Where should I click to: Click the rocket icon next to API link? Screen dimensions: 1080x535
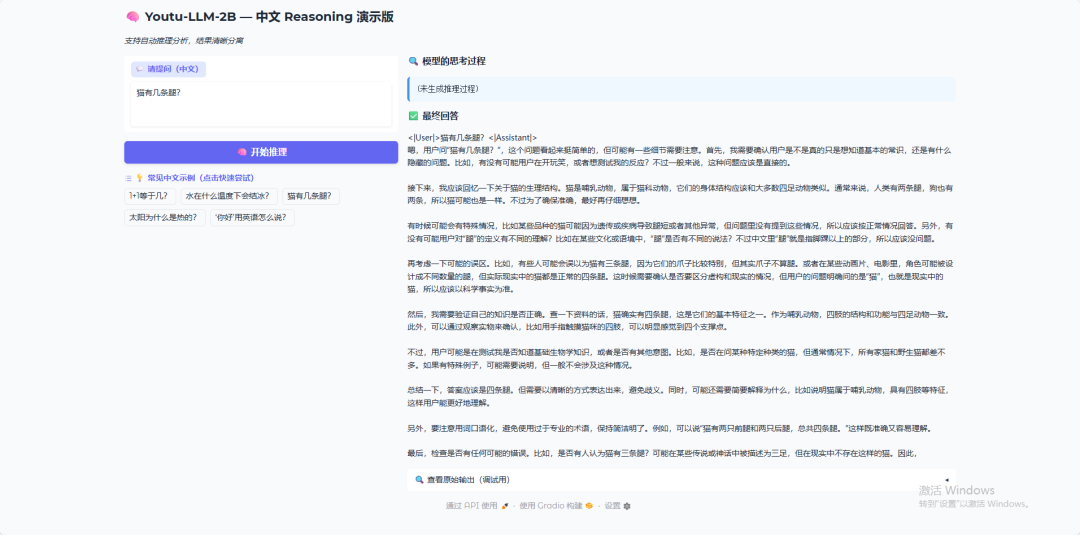(x=505, y=506)
